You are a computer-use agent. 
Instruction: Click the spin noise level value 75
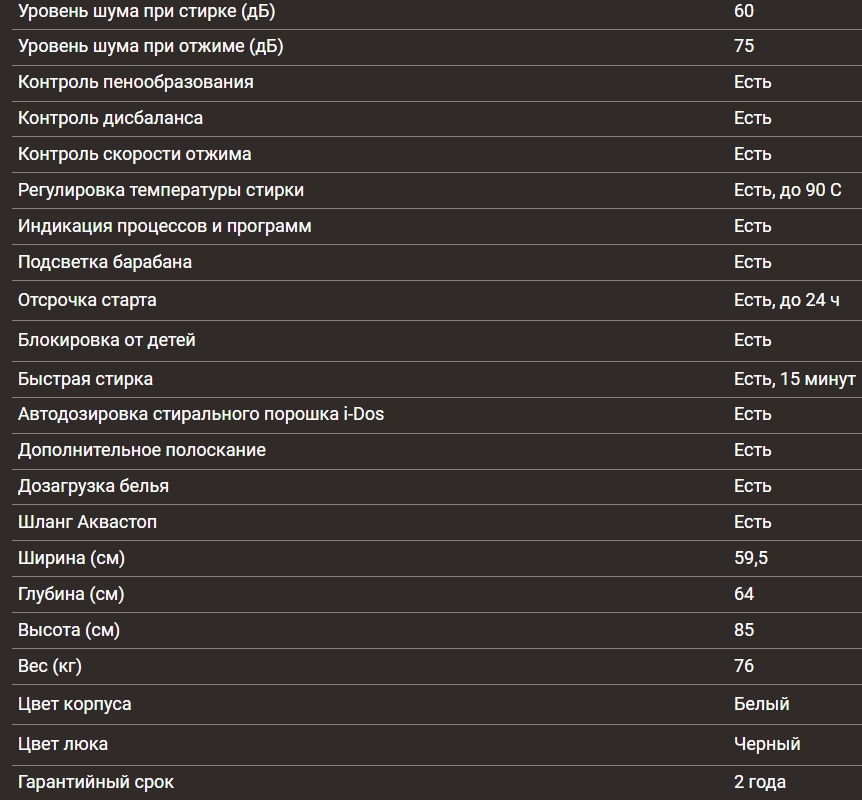coord(744,46)
